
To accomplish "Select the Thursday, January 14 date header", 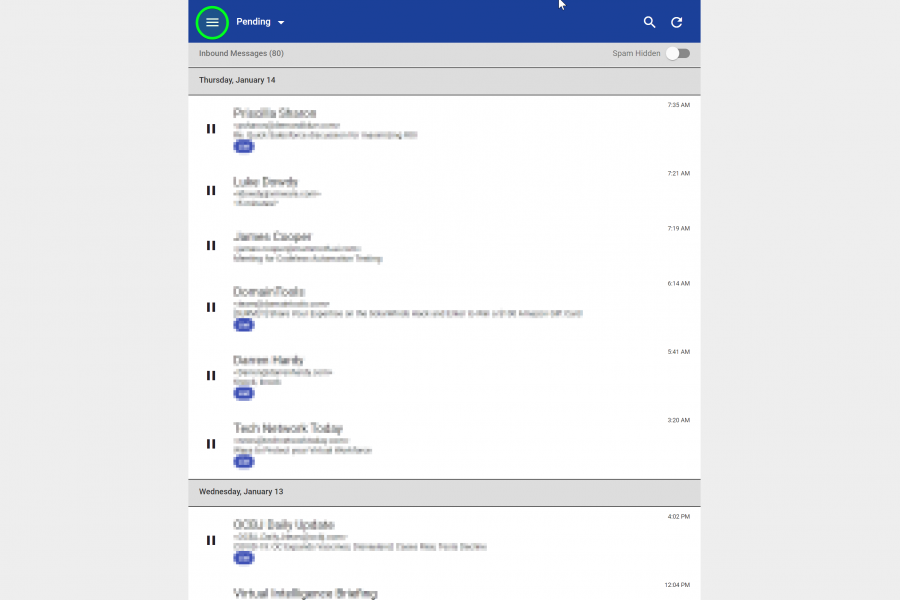I will tap(444, 80).
